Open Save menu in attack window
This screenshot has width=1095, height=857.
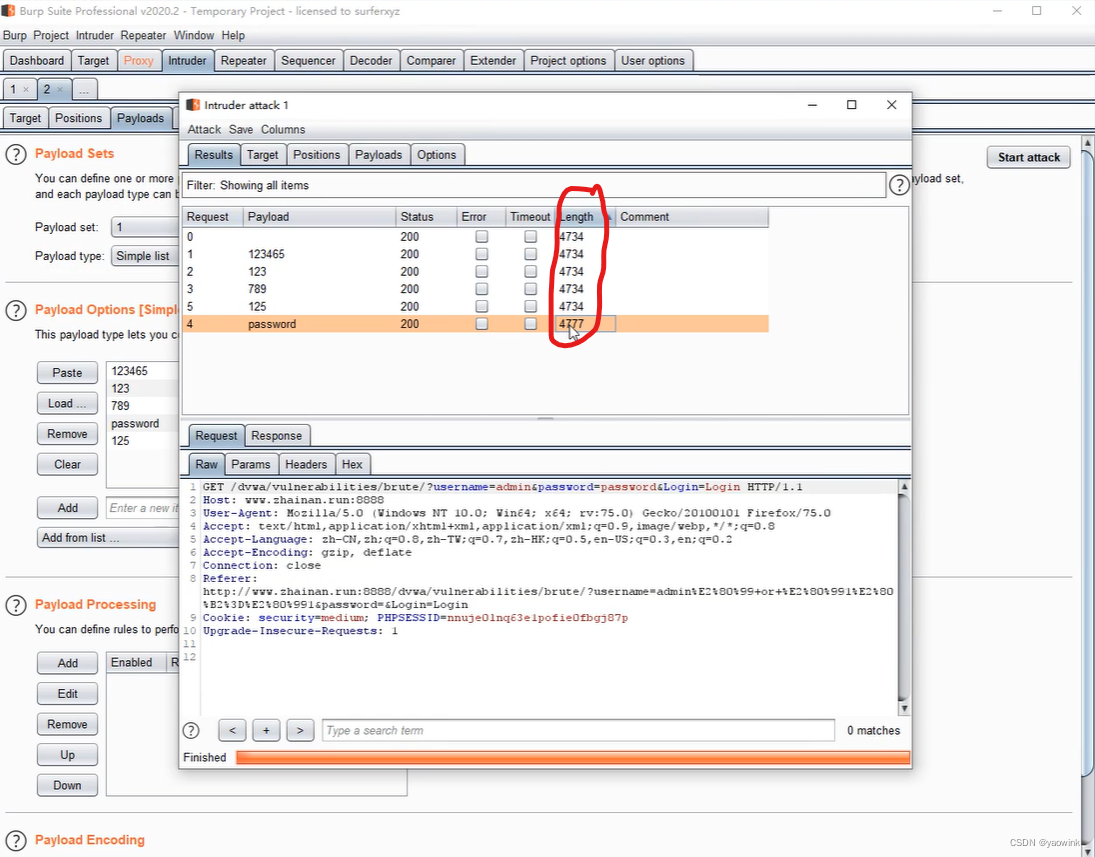point(241,129)
